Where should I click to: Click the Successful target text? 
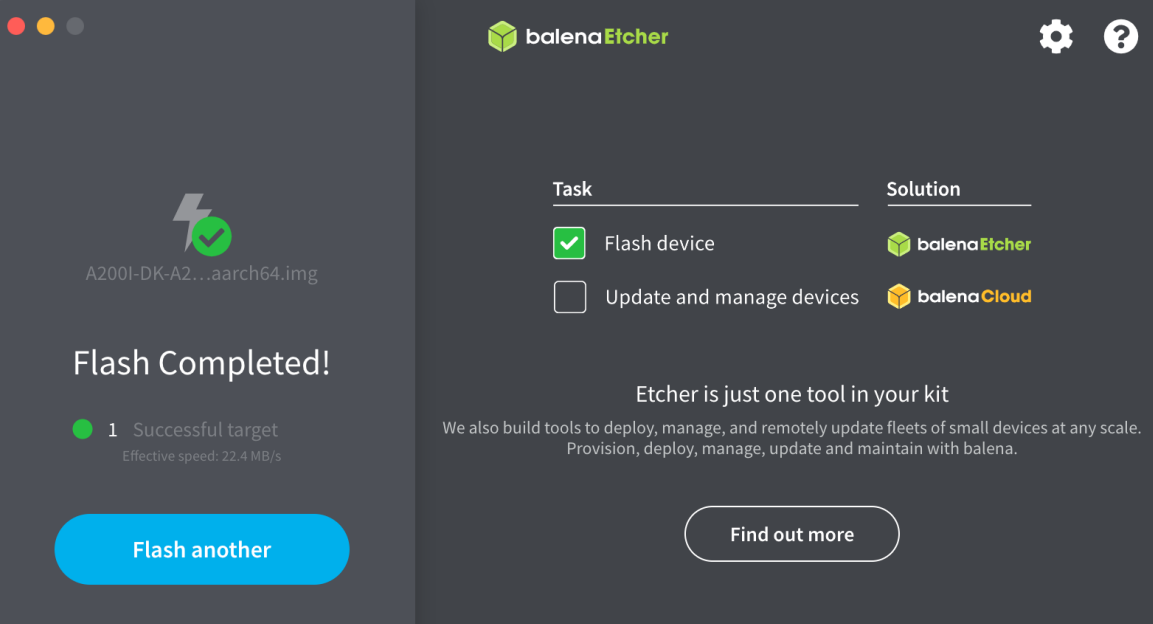pyautogui.click(x=205, y=429)
